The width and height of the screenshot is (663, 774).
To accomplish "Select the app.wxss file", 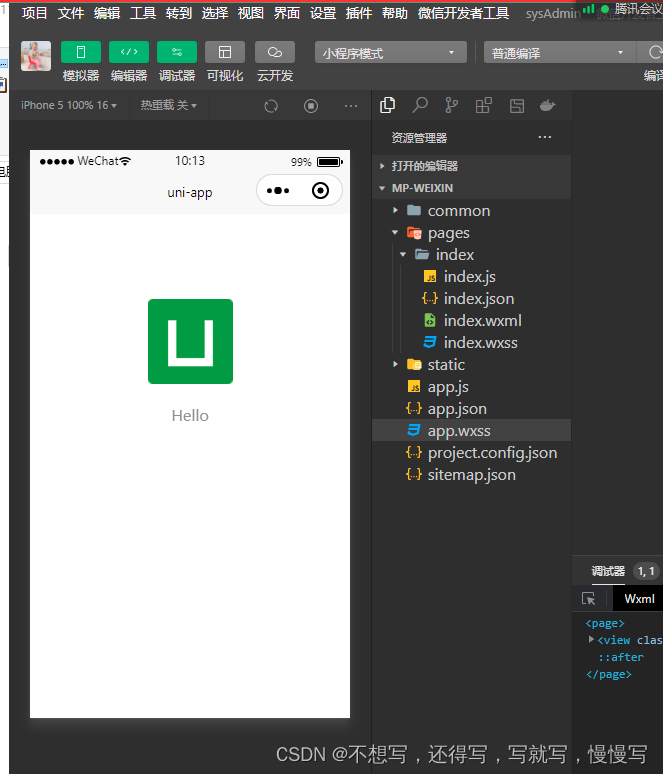I will click(x=471, y=430).
